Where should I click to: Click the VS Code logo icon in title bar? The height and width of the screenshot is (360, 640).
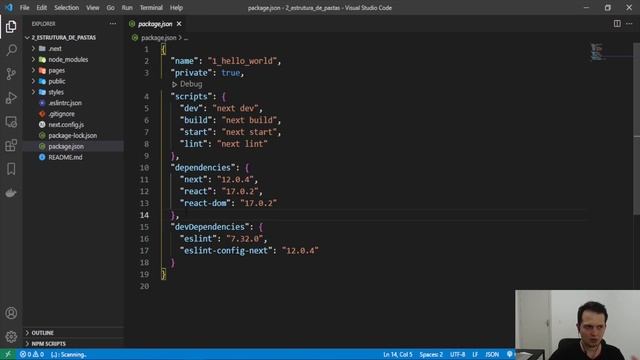coord(9,7)
